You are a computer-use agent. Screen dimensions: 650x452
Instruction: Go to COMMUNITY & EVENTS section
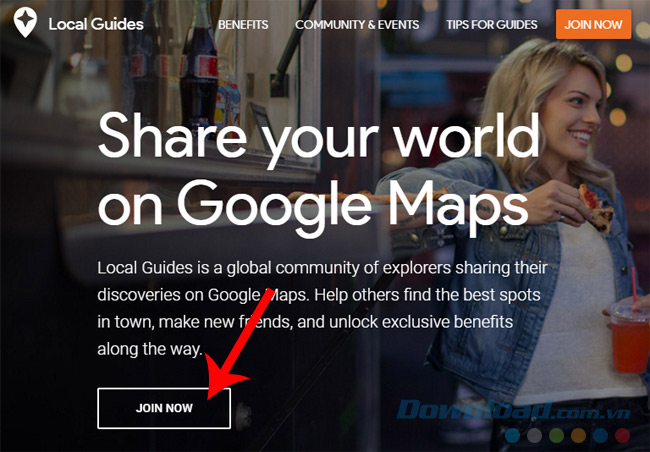point(357,24)
